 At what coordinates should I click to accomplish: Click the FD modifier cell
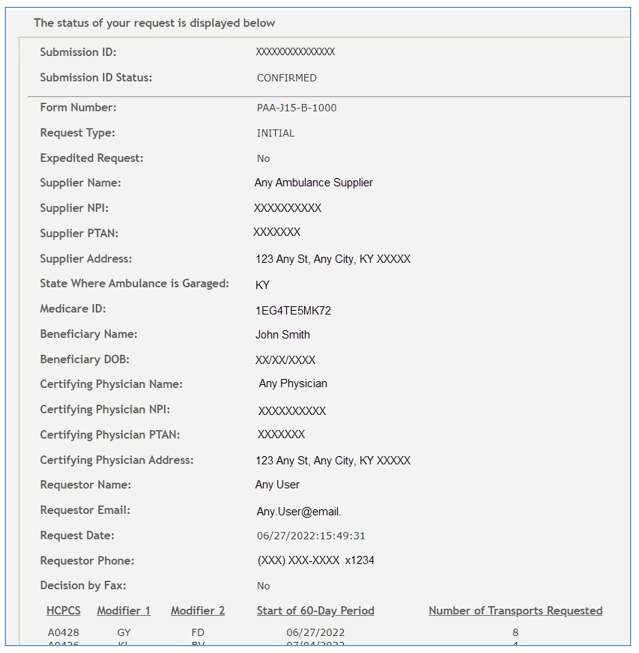coord(198,633)
